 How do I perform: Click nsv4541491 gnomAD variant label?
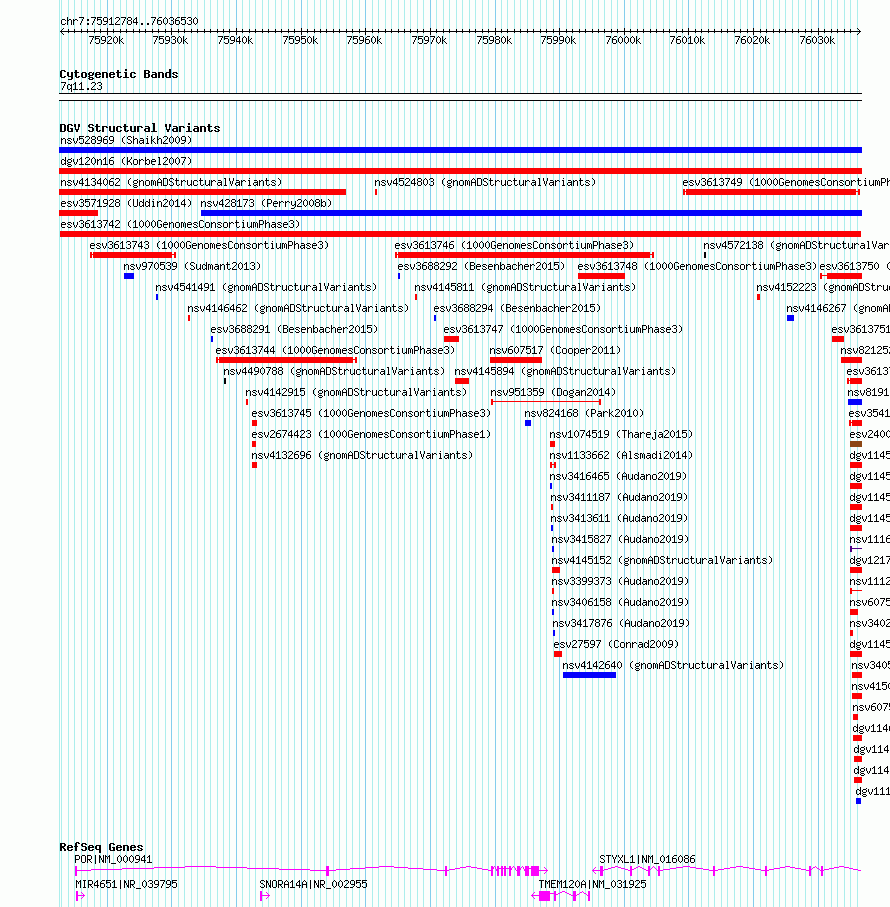pyautogui.click(x=266, y=287)
